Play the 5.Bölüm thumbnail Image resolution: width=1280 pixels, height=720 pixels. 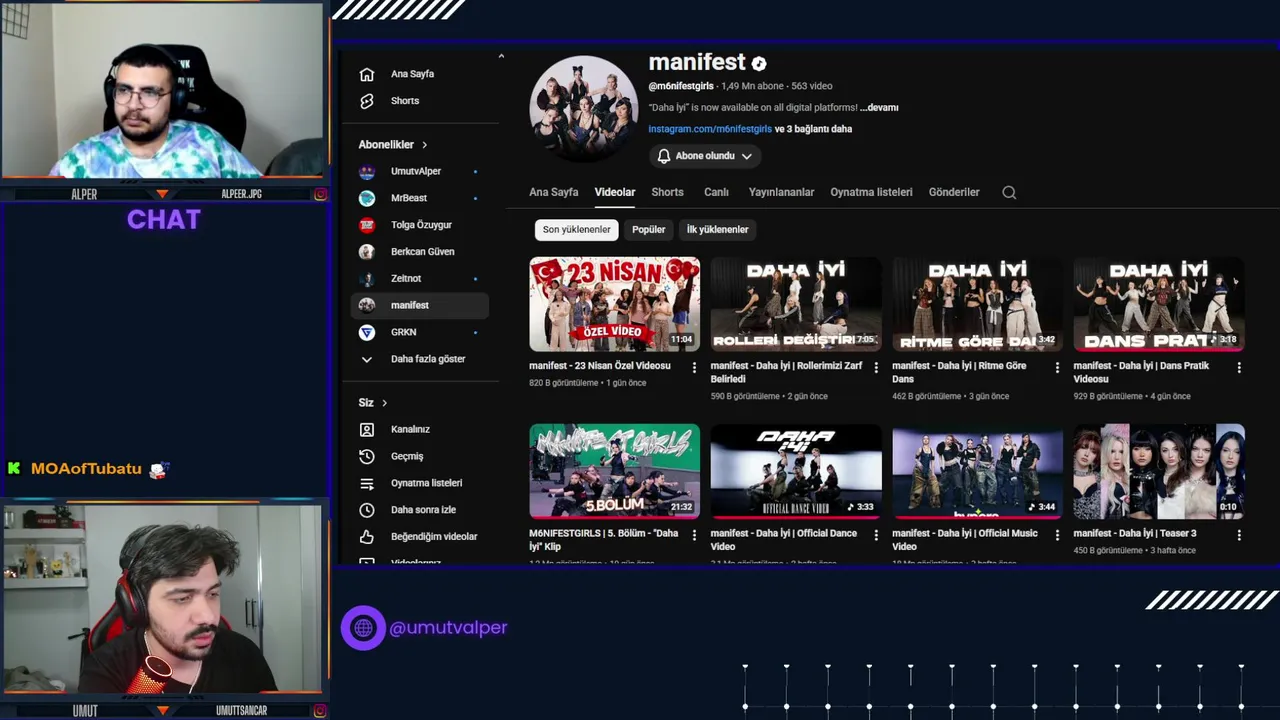click(614, 471)
